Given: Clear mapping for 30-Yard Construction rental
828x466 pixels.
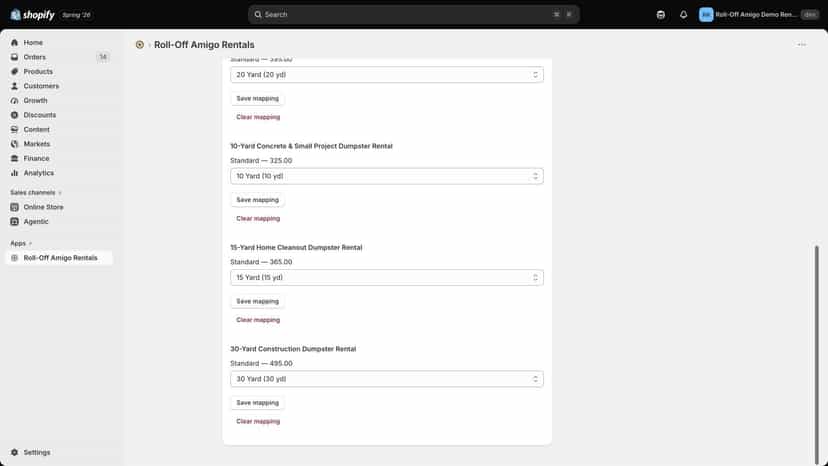Looking at the screenshot, I should pos(258,421).
